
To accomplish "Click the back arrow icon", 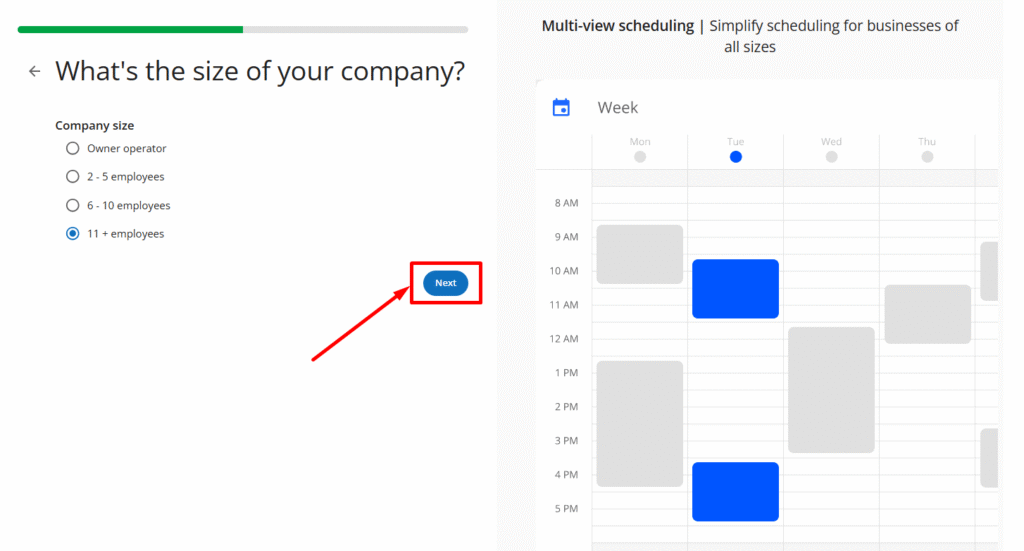I will 35,71.
